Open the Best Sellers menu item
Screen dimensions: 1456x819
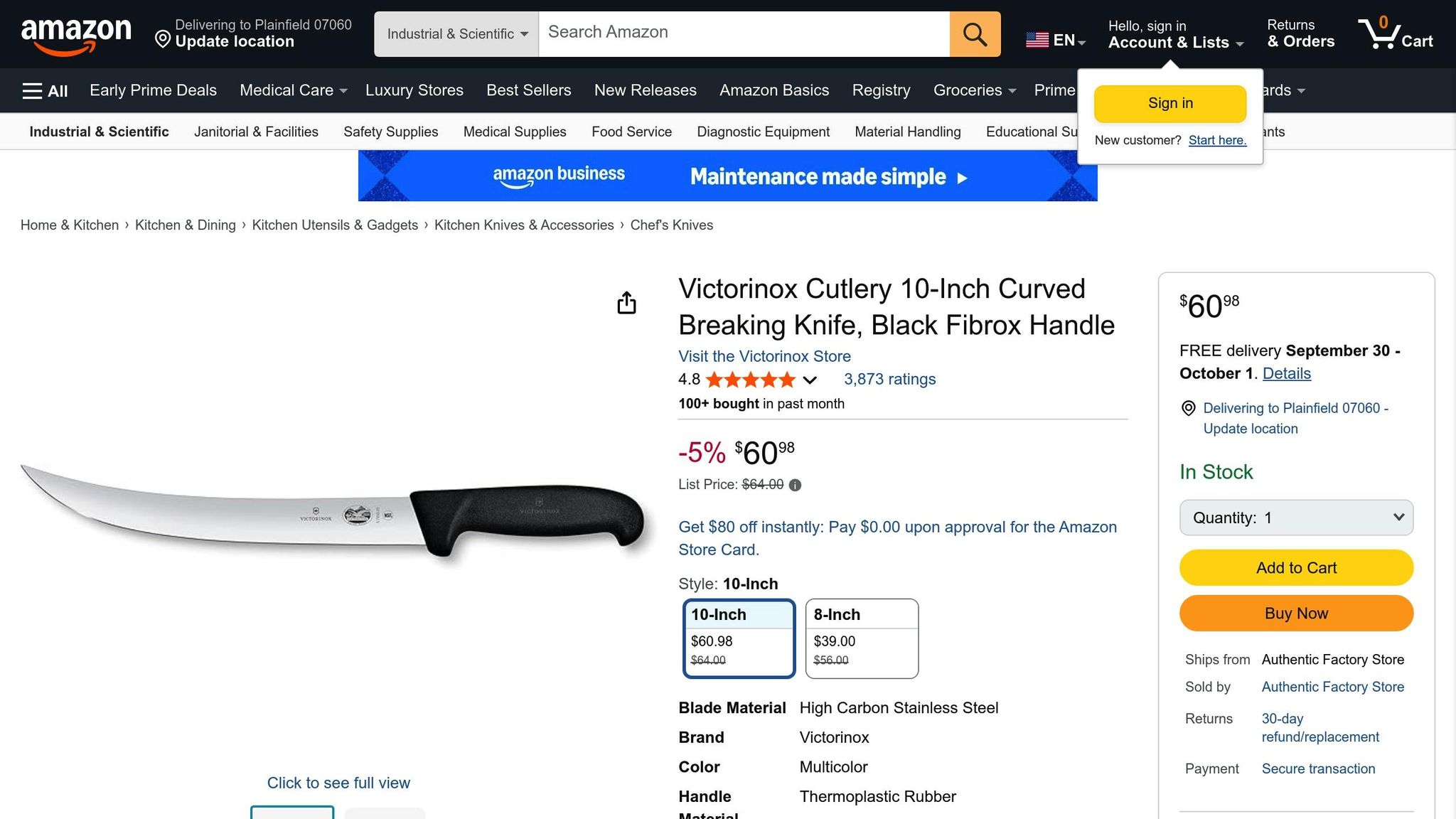528,90
